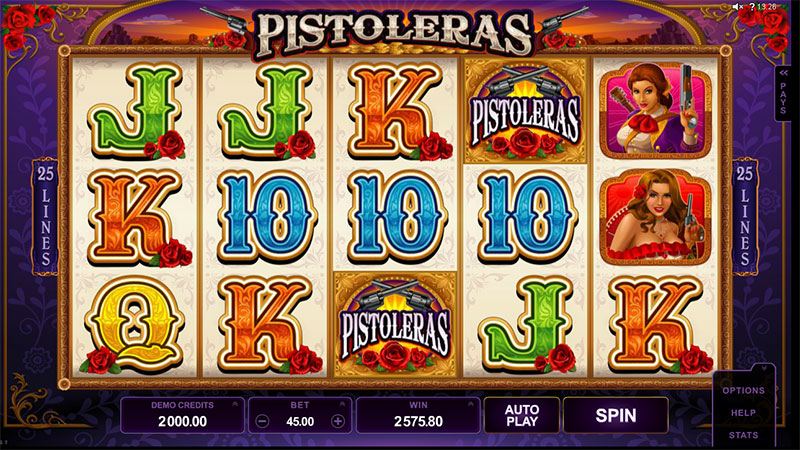Viewport: 800px width, 450px height.
Task: Increase the bet with the plus button
Action: 338,421
